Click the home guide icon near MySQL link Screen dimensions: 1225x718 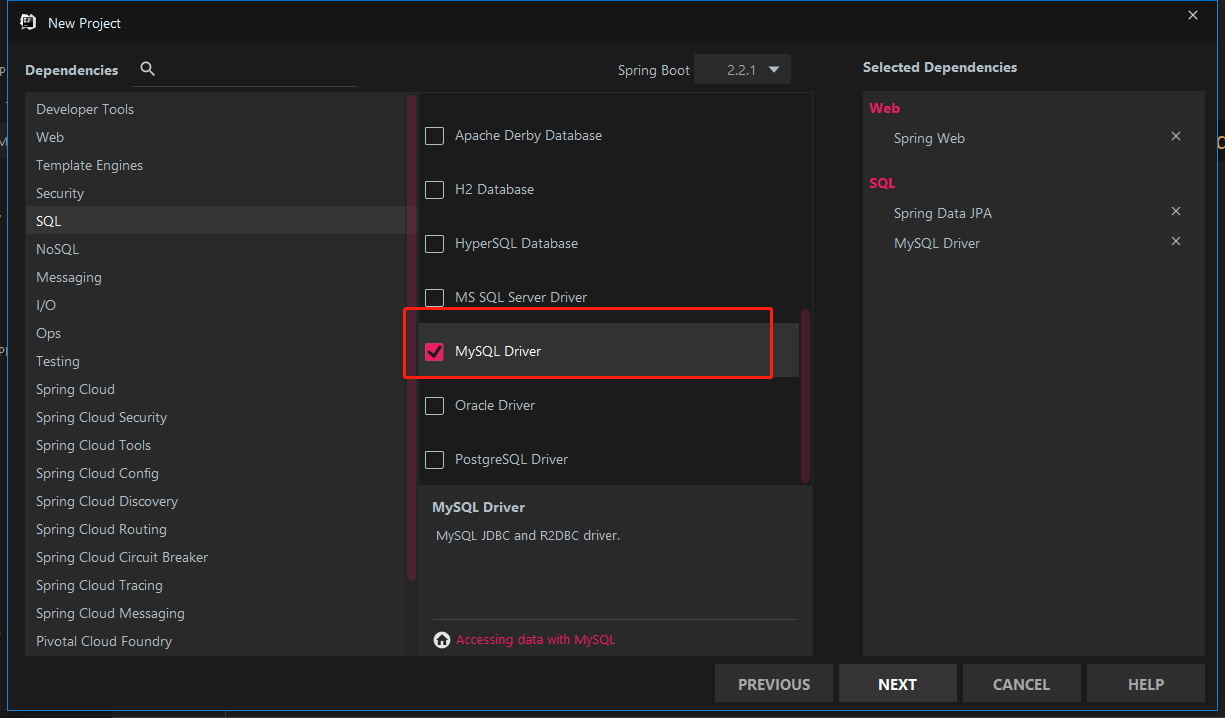click(x=442, y=640)
